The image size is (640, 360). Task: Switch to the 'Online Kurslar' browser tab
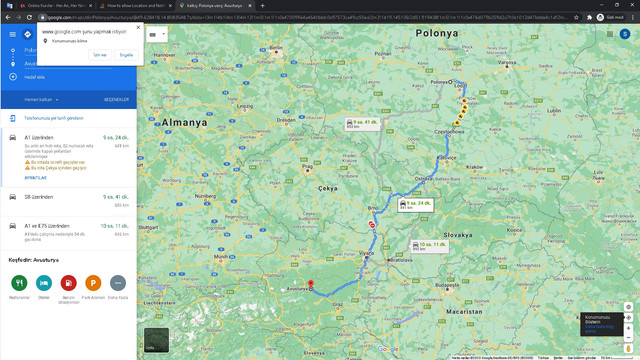[56, 6]
